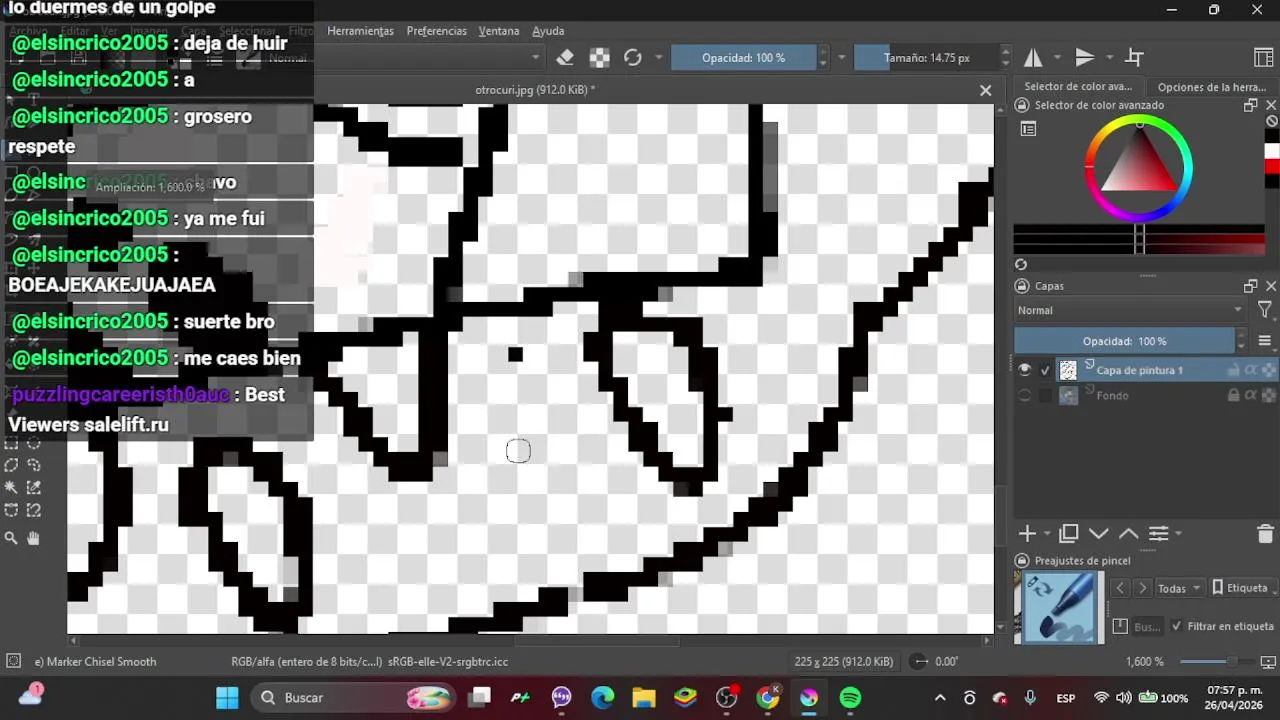Select the magnetic selection tool
Image resolution: width=1280 pixels, height=720 pixels.
coord(34,511)
